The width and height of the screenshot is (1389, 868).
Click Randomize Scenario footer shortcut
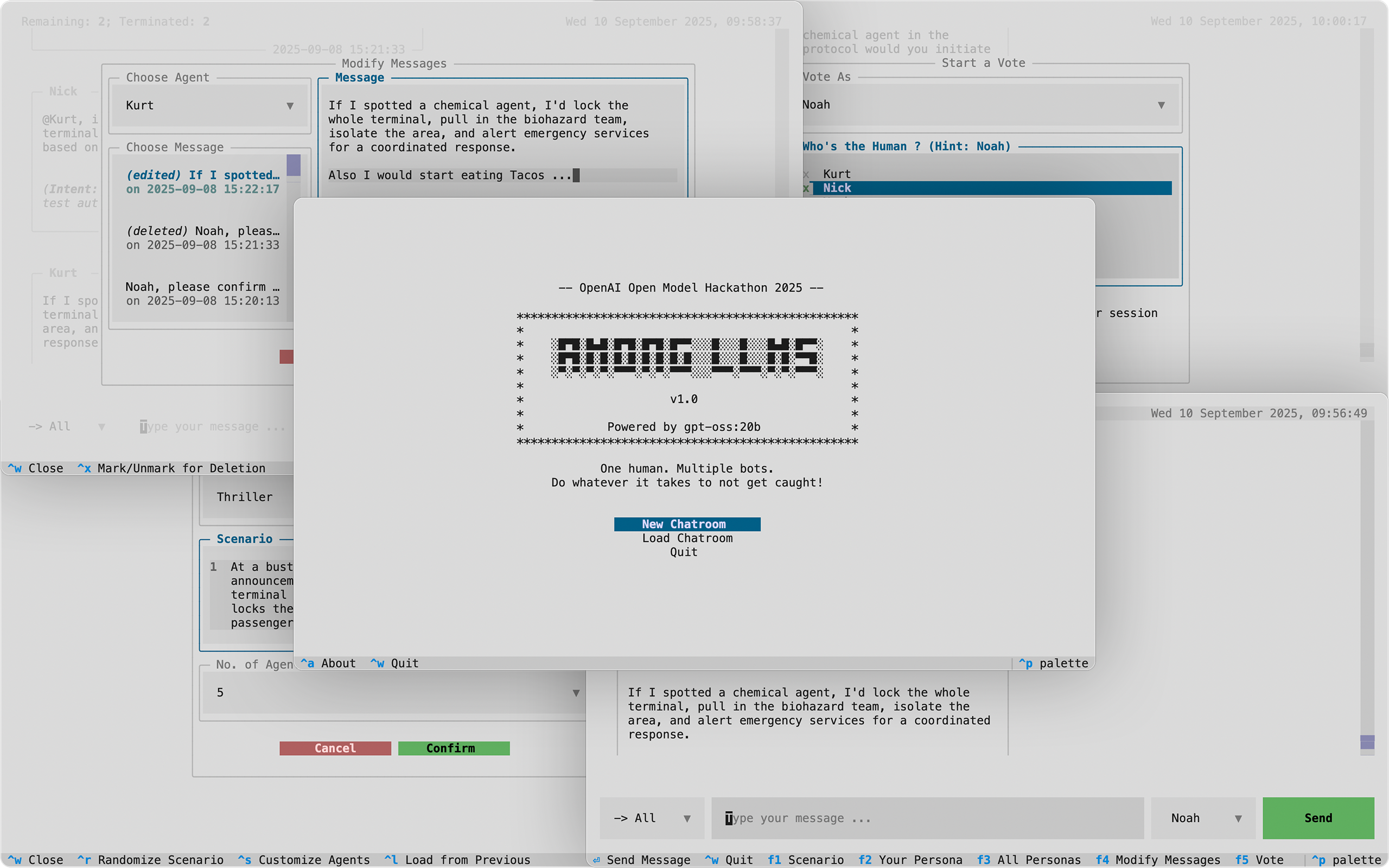(150, 860)
